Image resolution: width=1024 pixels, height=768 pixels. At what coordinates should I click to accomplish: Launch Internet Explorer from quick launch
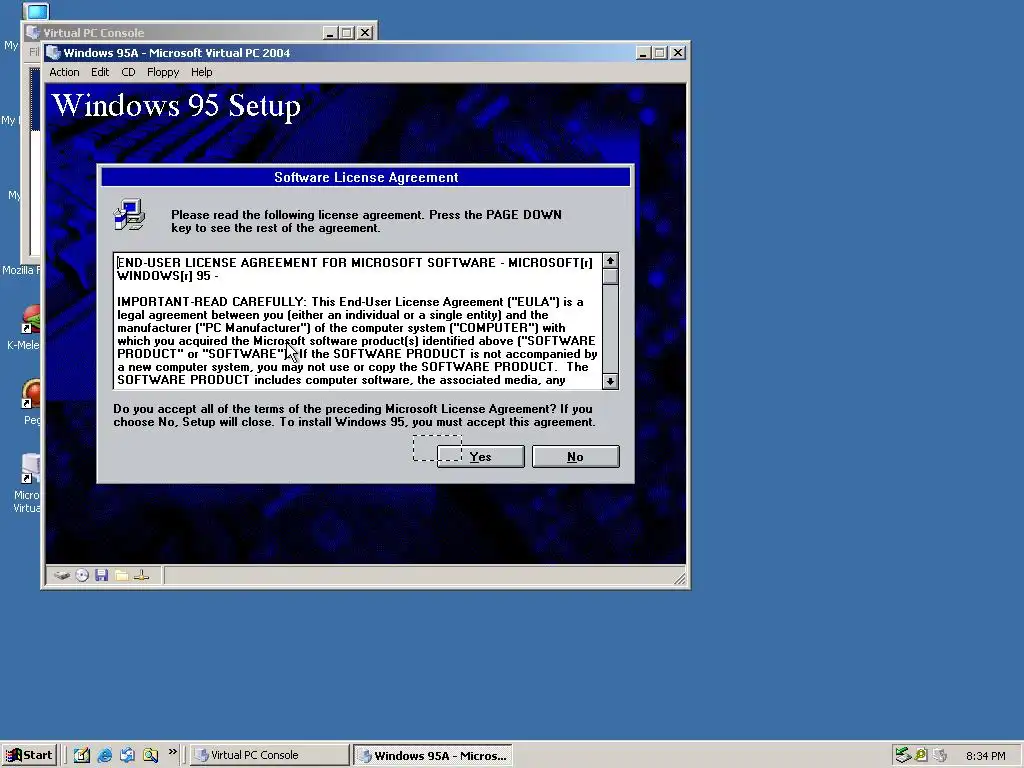[x=104, y=755]
